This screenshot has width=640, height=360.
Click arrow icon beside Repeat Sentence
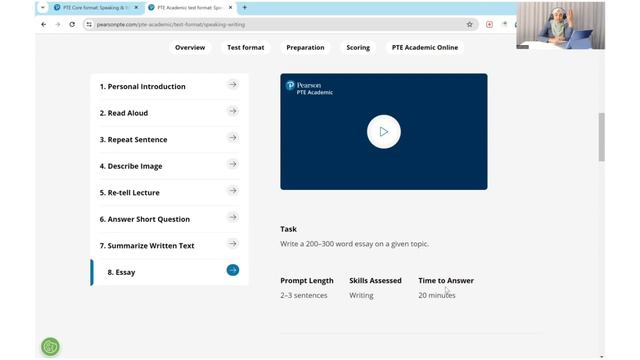(x=233, y=138)
